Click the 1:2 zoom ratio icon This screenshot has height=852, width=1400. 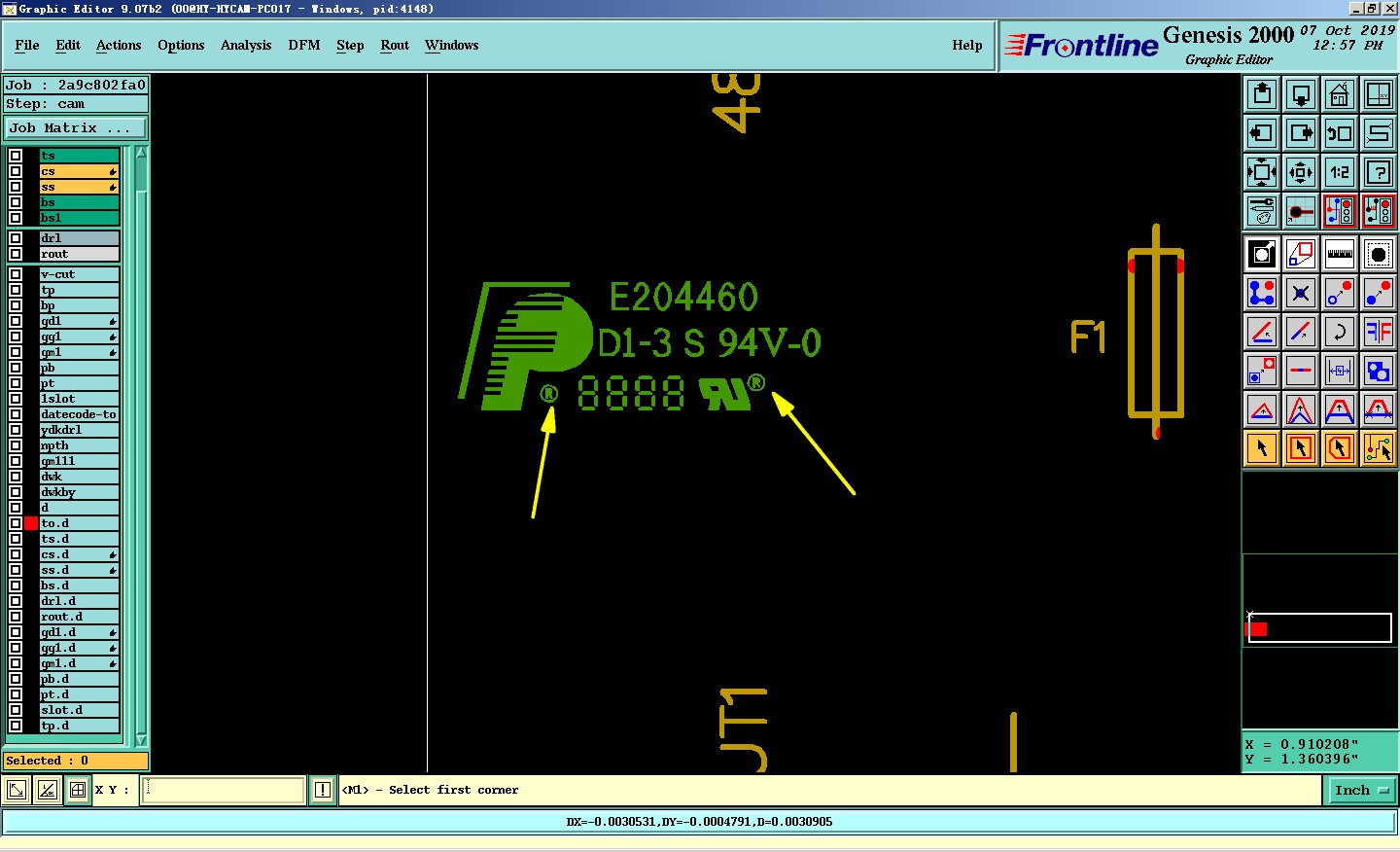pyautogui.click(x=1340, y=172)
